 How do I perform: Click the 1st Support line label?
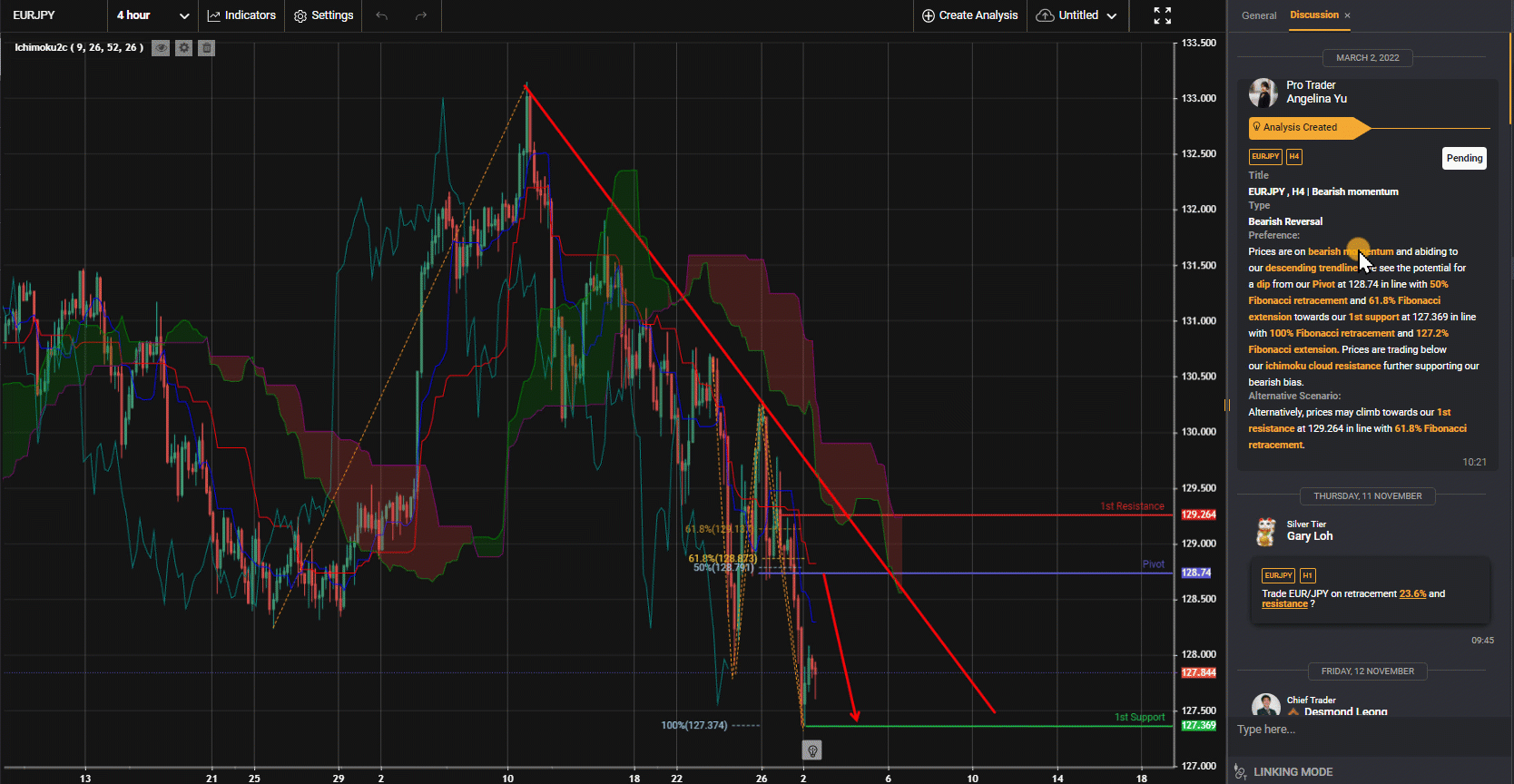(1139, 717)
